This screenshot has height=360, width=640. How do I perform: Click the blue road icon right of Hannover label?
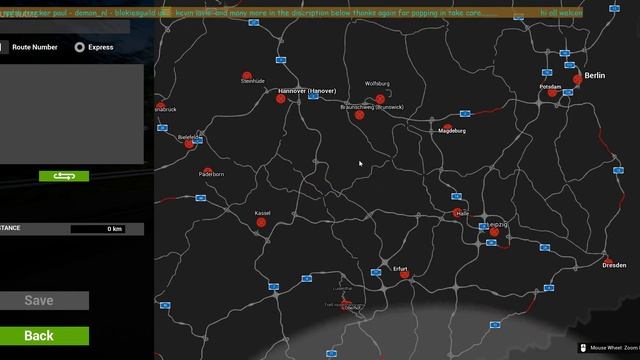313,96
